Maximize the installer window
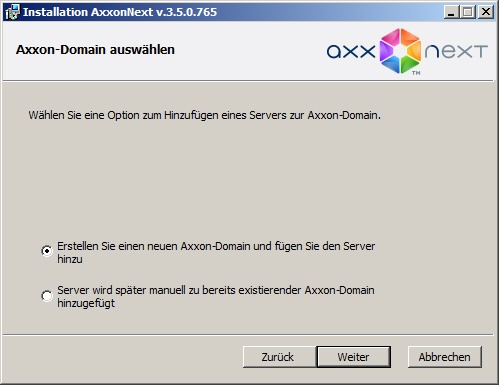 (x=468, y=12)
